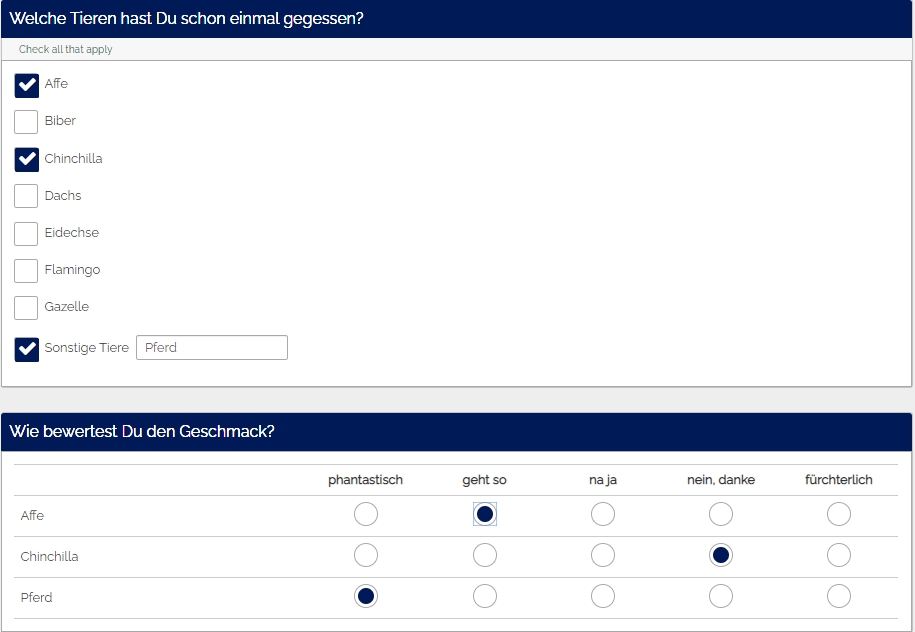915x632 pixels.
Task: Tick the Dachs checkbox
Action: pyautogui.click(x=27, y=196)
